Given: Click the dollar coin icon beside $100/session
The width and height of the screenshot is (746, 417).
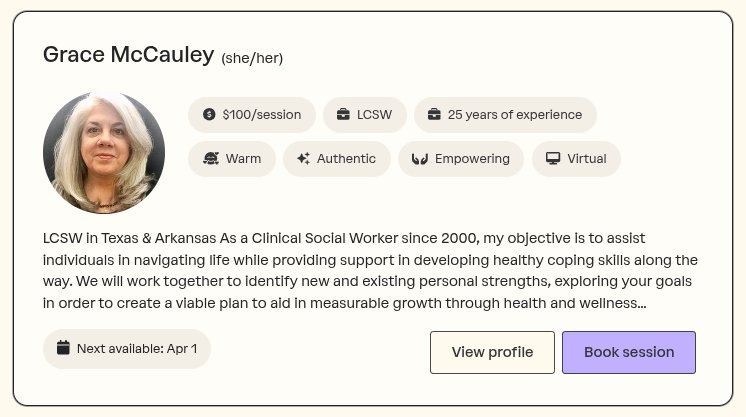Looking at the screenshot, I should 209,115.
